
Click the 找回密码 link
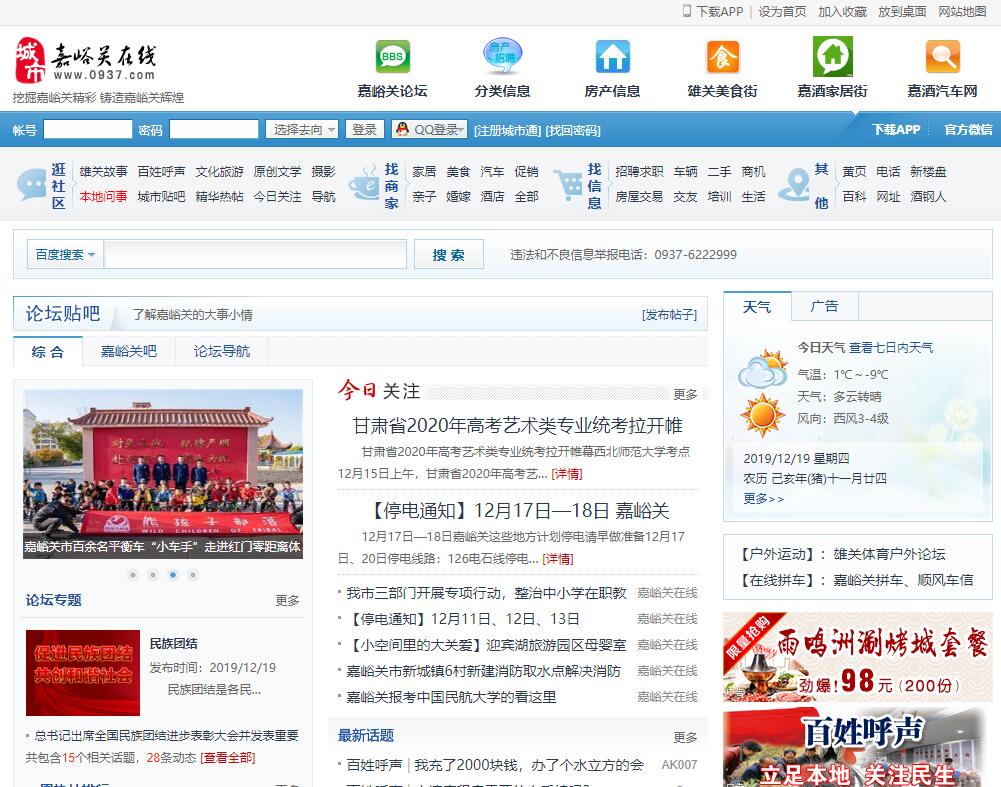pyautogui.click(x=573, y=130)
